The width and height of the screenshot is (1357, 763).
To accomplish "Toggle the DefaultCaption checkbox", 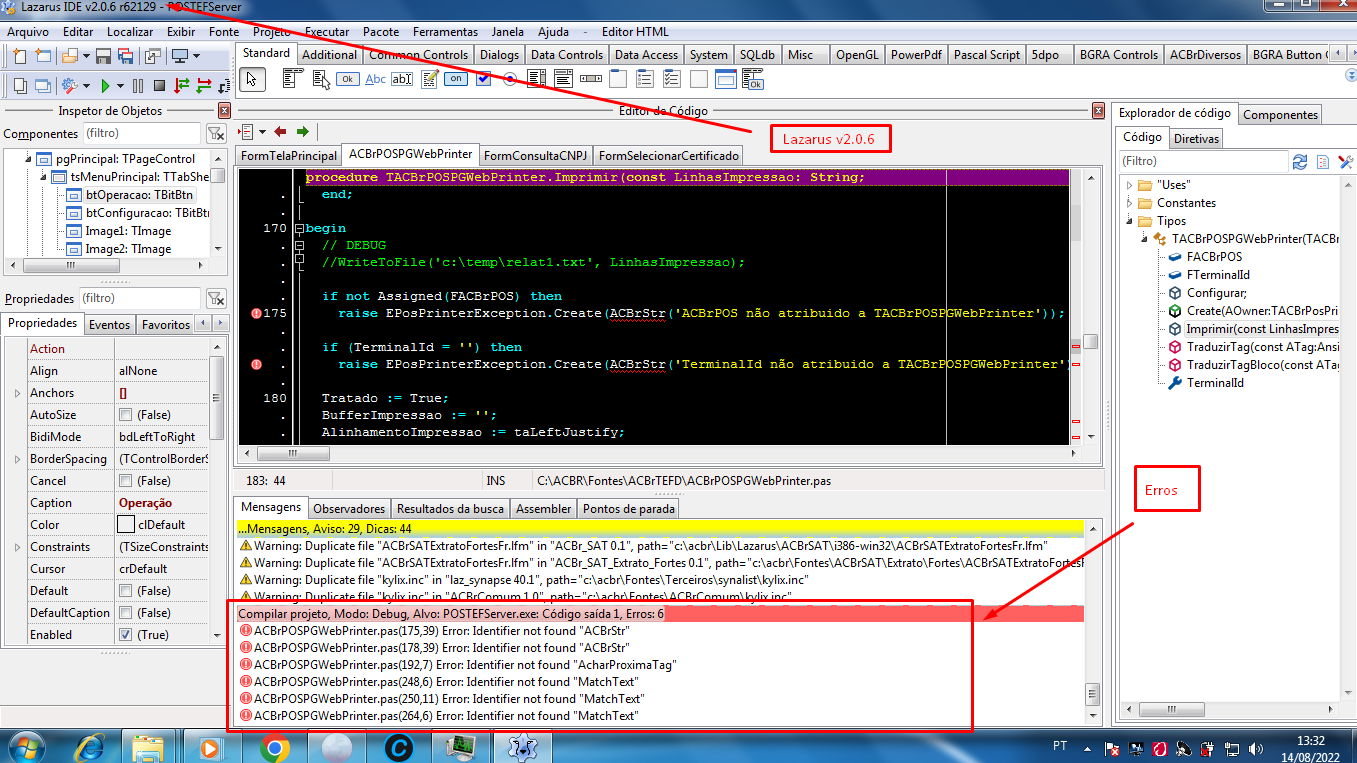I will [x=125, y=613].
